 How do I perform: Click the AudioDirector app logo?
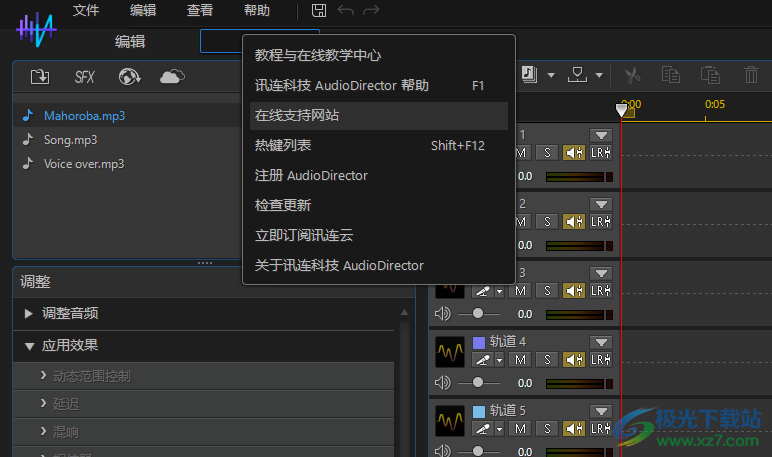coord(36,30)
